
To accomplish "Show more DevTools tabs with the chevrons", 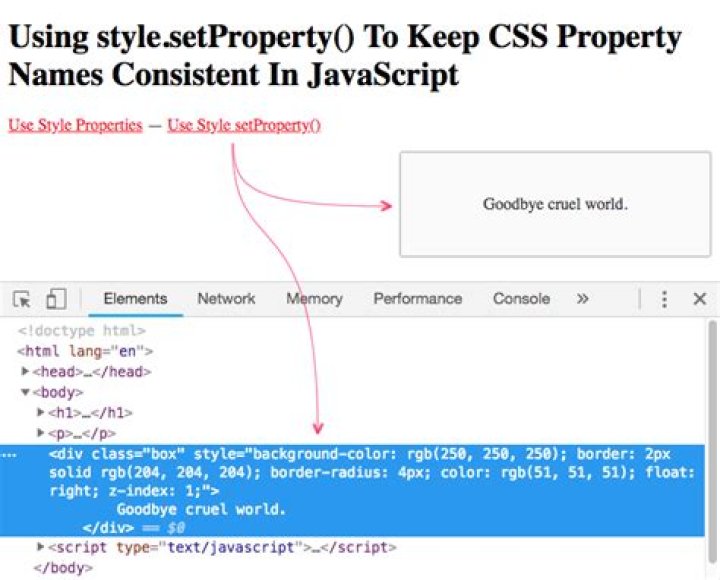I will 582,299.
